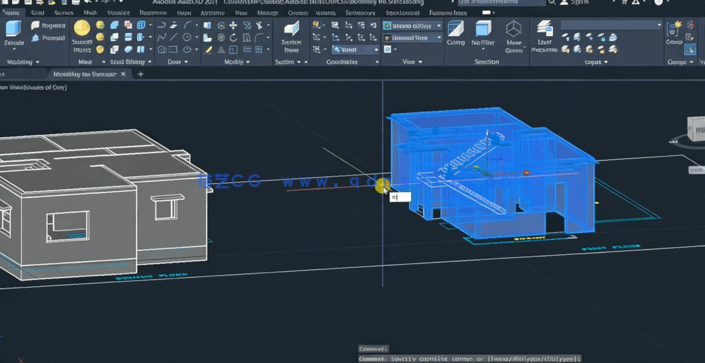Add a new drawing tab with plus

(140, 74)
